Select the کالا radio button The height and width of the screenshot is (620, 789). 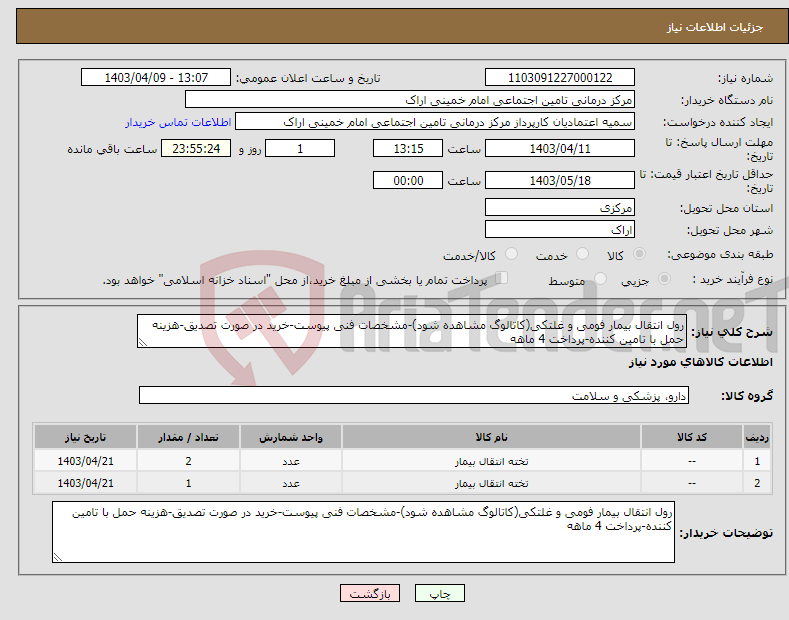coord(640,254)
